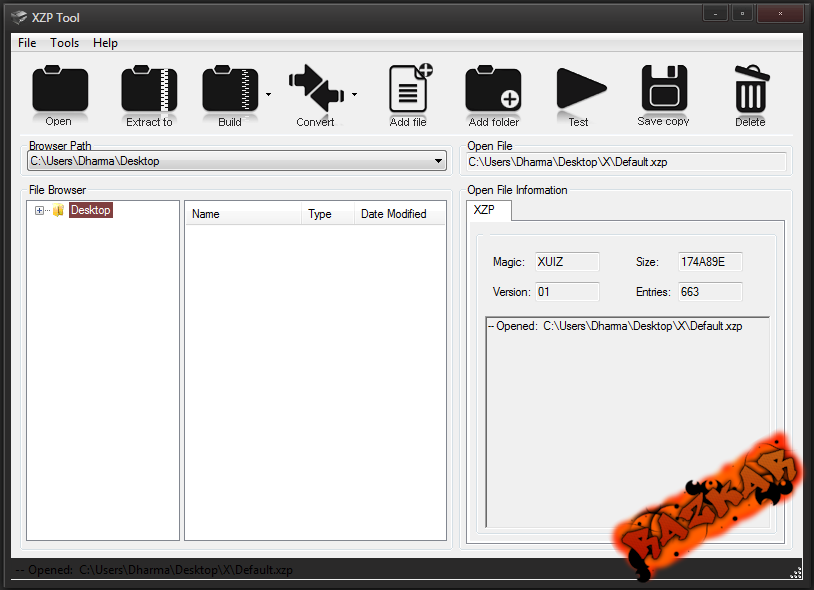
Task: Click the Opened log line in info box
Action: coord(615,326)
